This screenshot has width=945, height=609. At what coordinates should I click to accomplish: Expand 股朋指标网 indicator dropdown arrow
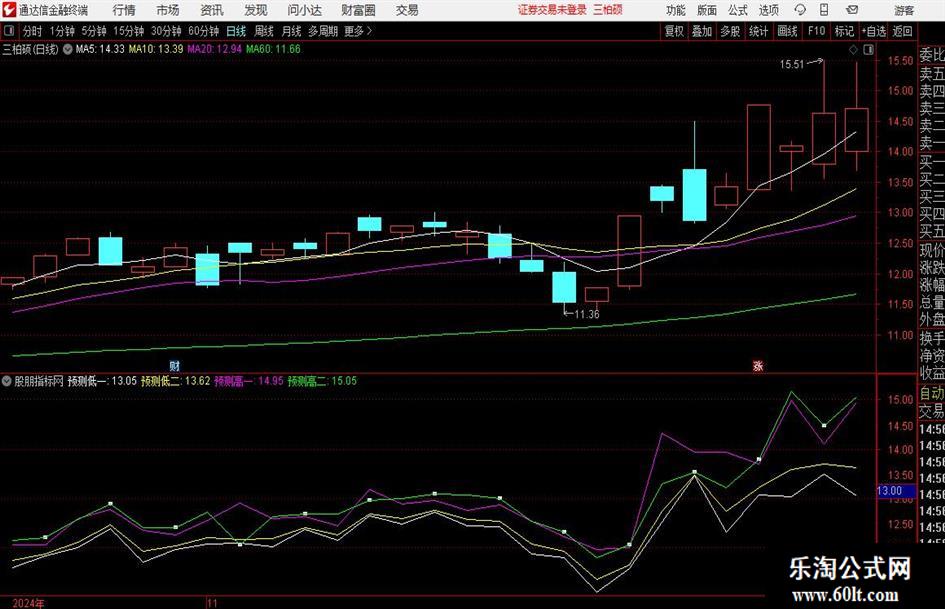[x=7, y=381]
